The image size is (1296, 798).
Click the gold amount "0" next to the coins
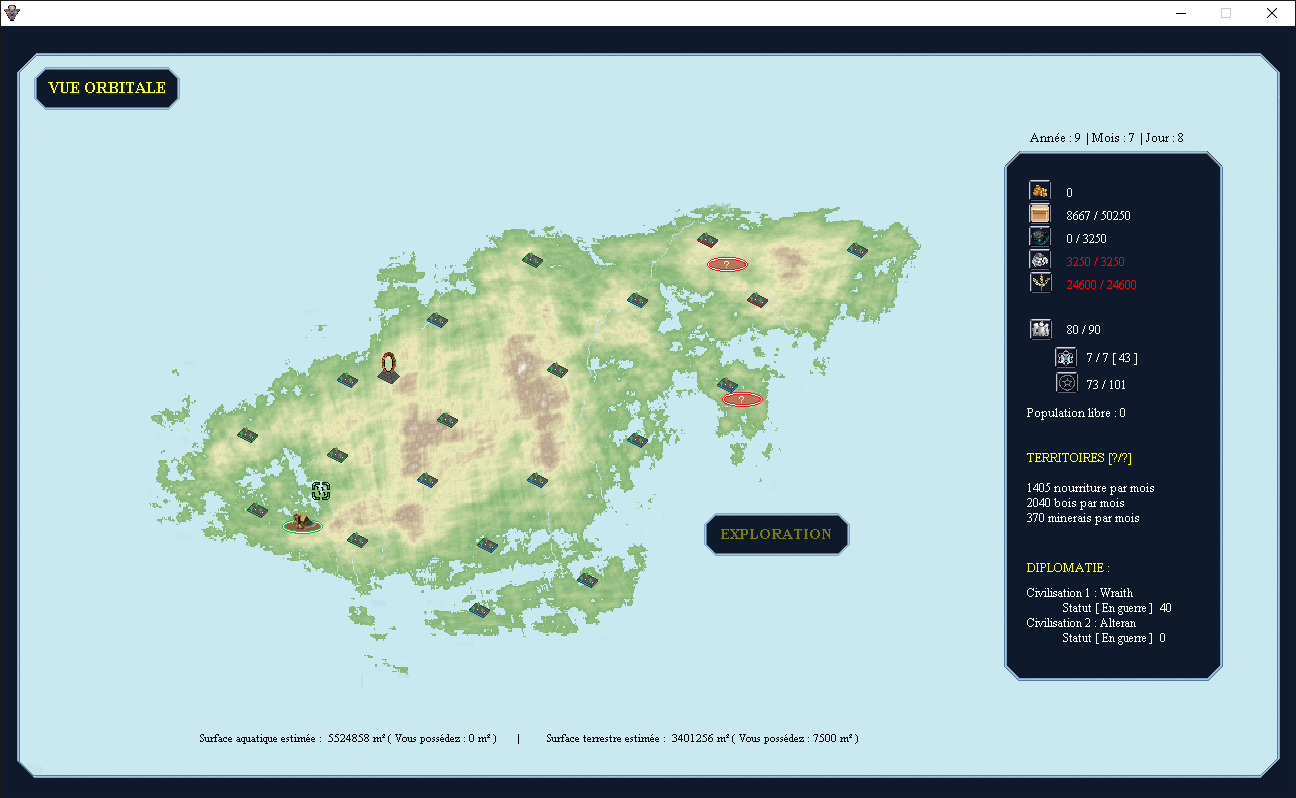coord(1069,193)
